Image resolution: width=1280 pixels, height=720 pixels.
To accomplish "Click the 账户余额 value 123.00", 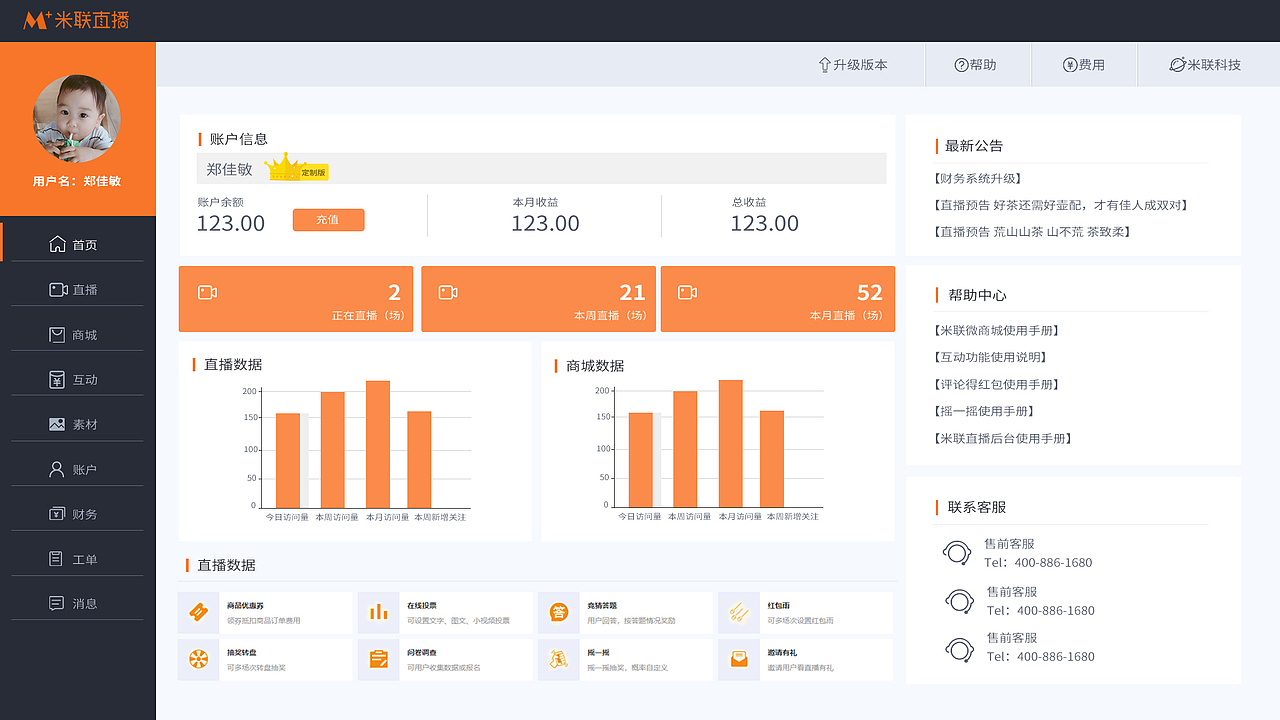I will pos(231,223).
